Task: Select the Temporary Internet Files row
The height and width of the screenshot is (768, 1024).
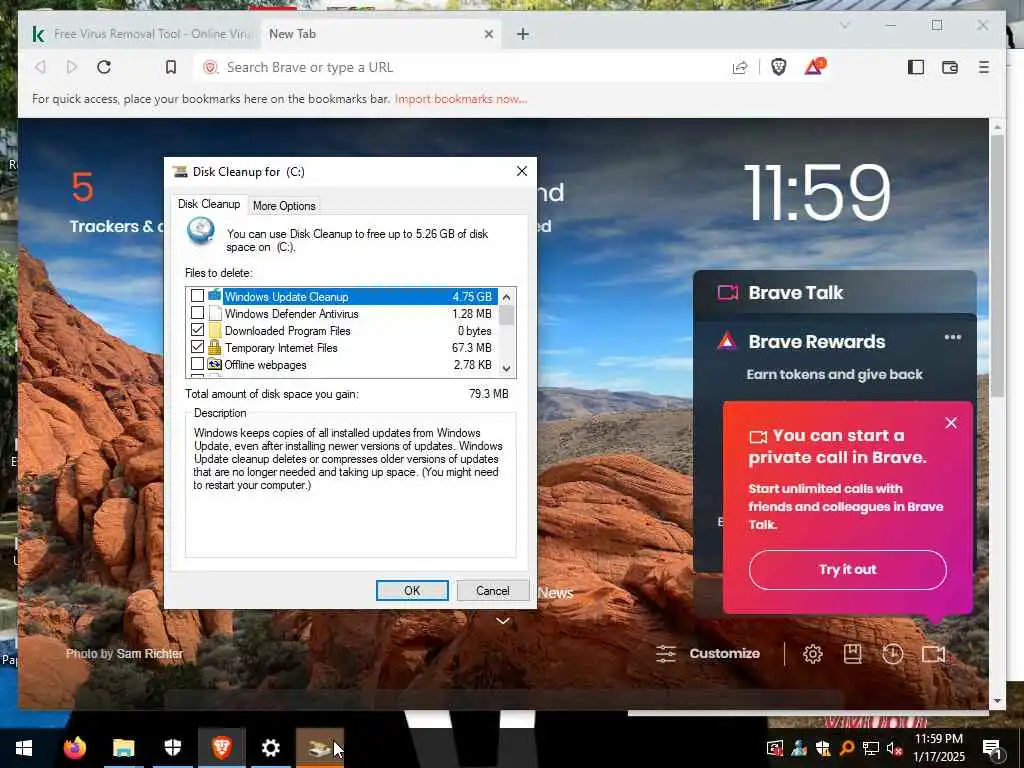Action: [x=342, y=347]
